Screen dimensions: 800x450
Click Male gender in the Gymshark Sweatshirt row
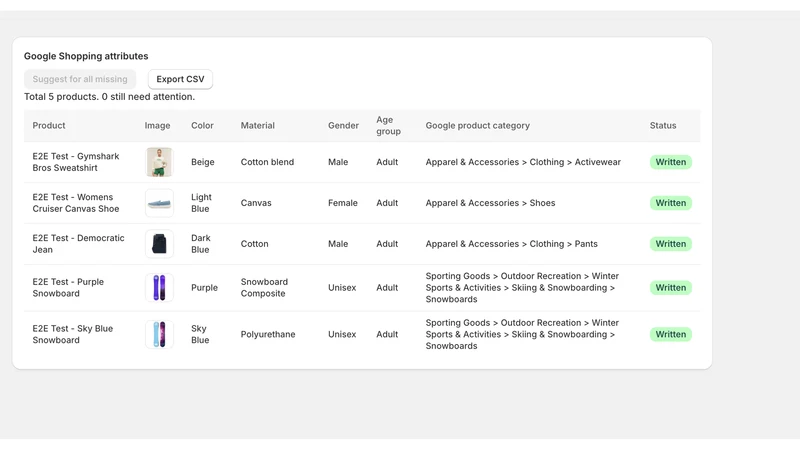coord(338,162)
